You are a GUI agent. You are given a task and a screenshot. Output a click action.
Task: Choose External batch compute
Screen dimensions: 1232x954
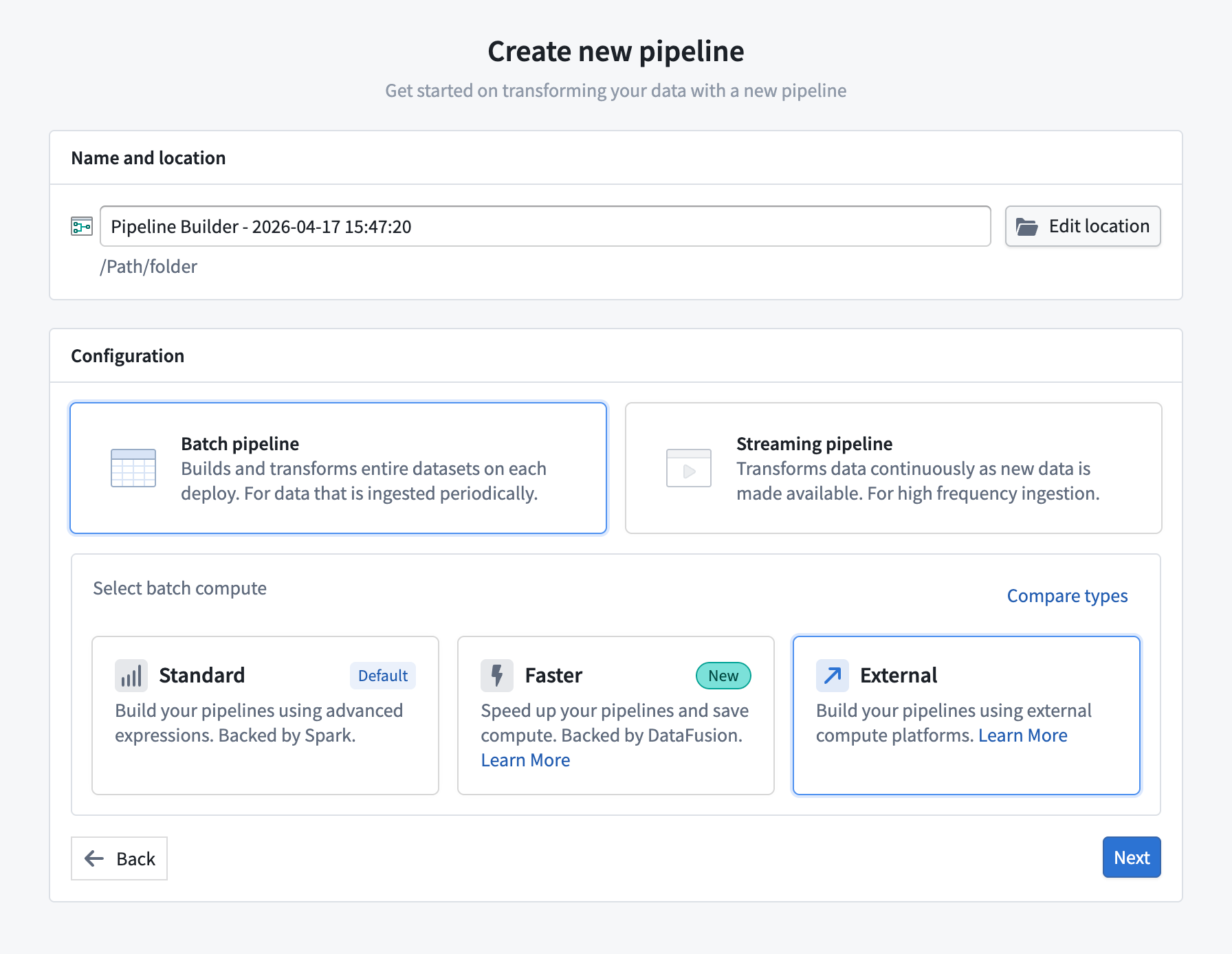[967, 715]
